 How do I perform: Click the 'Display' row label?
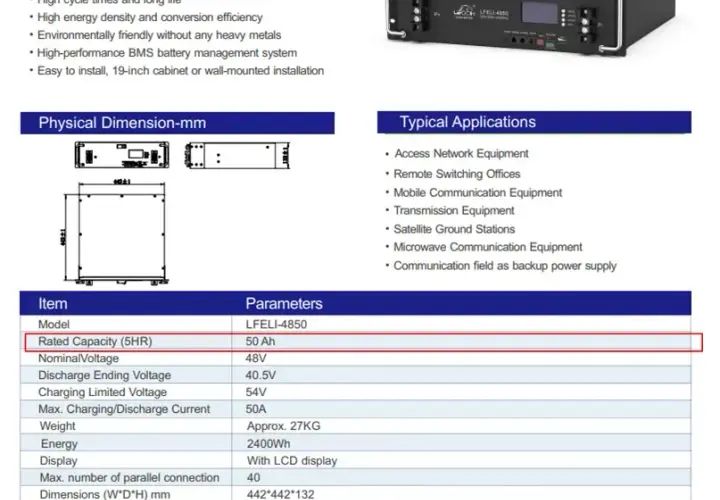click(58, 461)
